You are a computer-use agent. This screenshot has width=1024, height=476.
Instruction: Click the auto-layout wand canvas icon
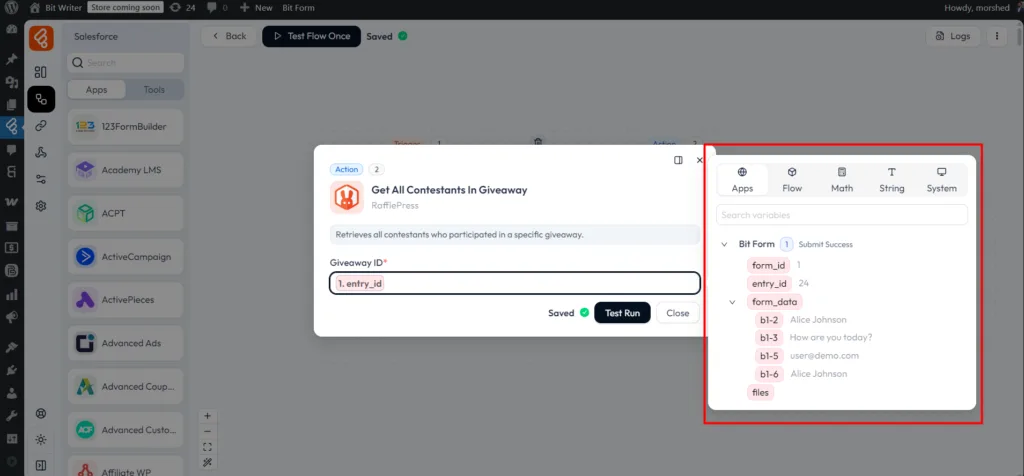point(208,463)
